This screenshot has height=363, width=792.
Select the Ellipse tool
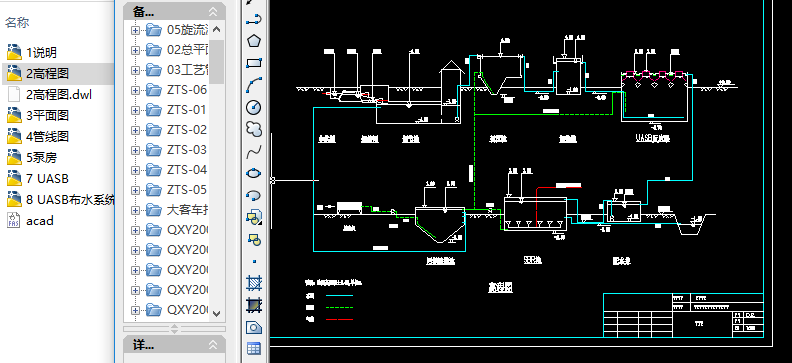pyautogui.click(x=254, y=173)
